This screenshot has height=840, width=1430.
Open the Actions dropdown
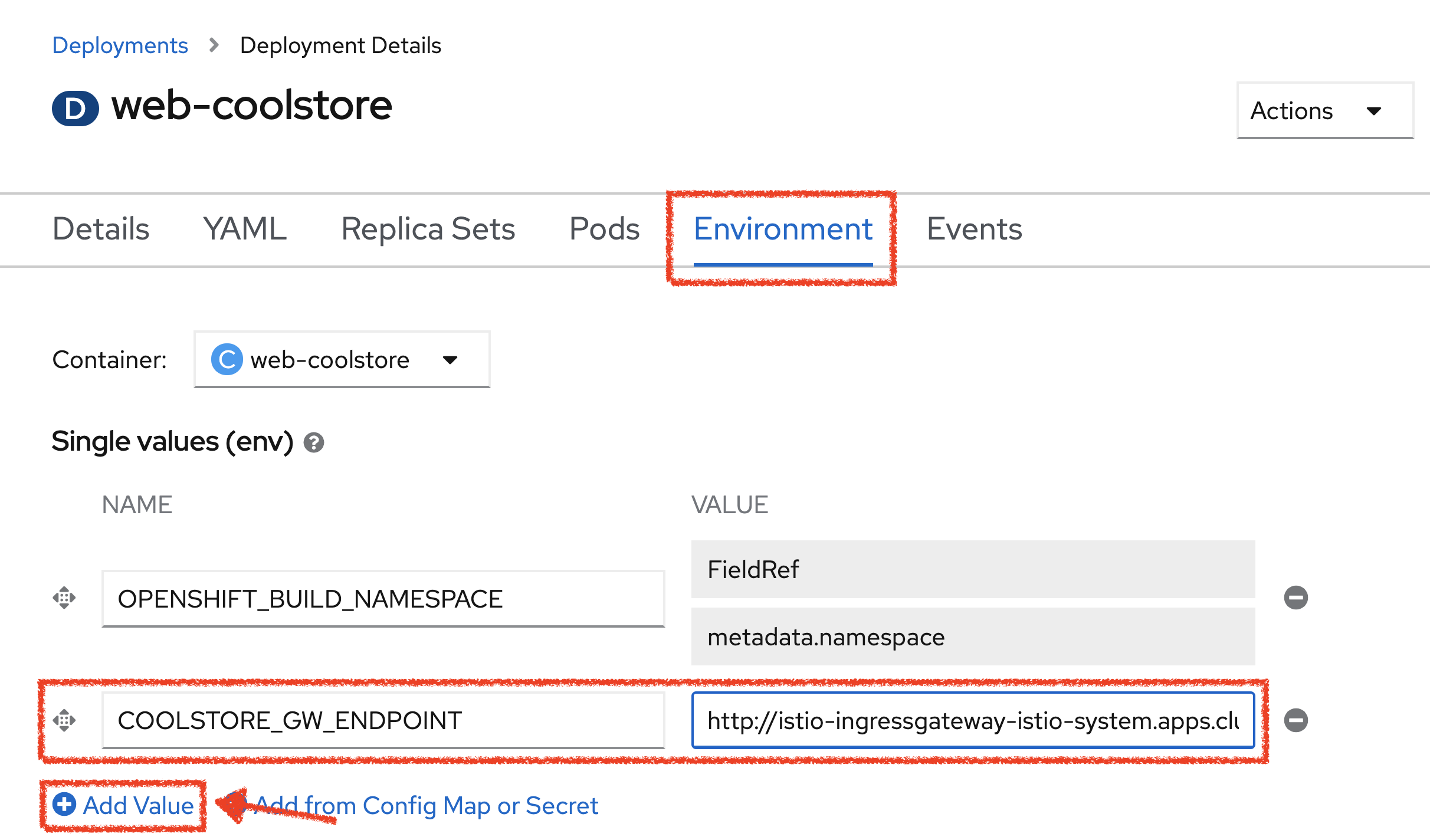[x=1324, y=110]
